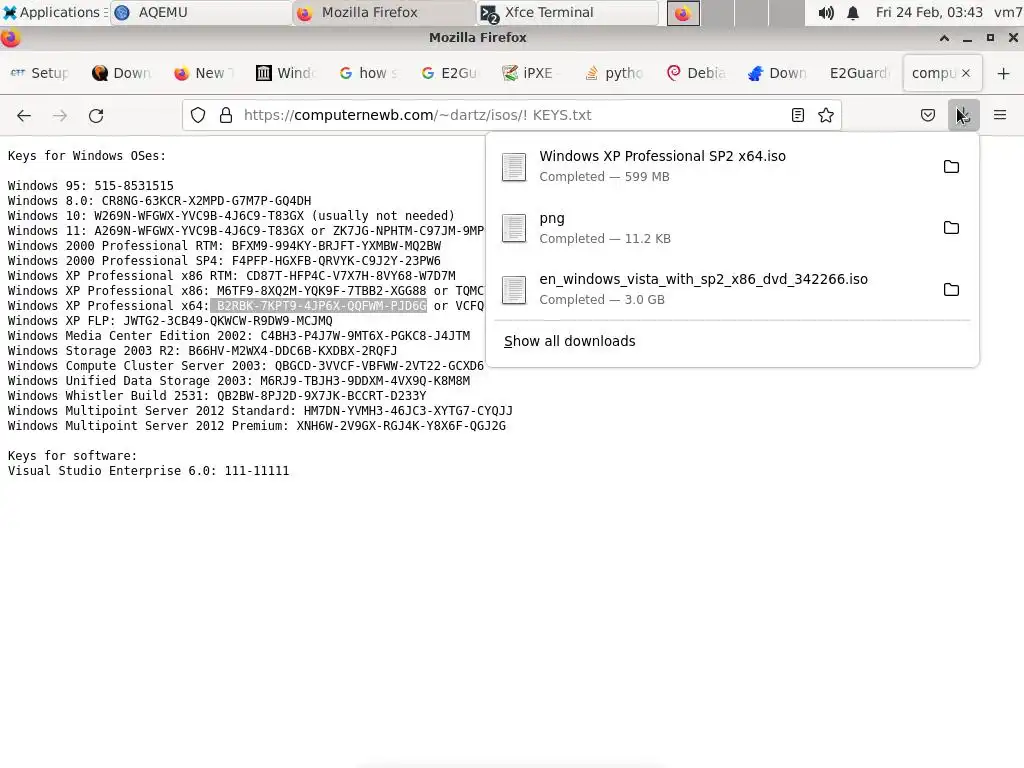1024x768 pixels.
Task: Open the notifications bell
Action: point(853,13)
